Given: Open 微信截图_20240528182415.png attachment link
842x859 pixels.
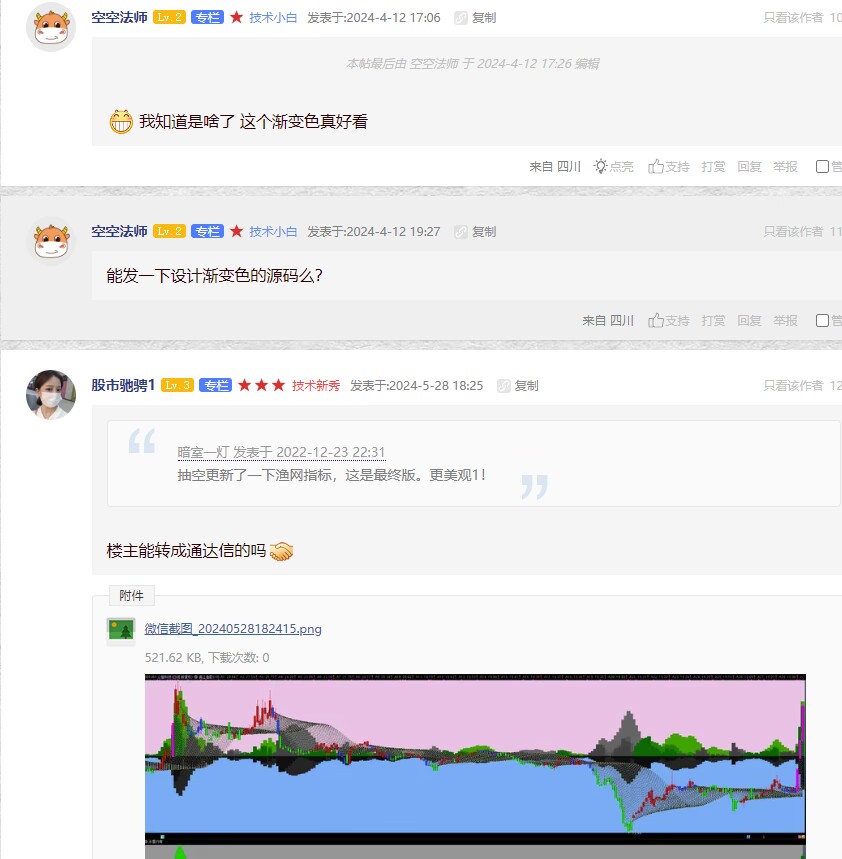Looking at the screenshot, I should pos(233,629).
